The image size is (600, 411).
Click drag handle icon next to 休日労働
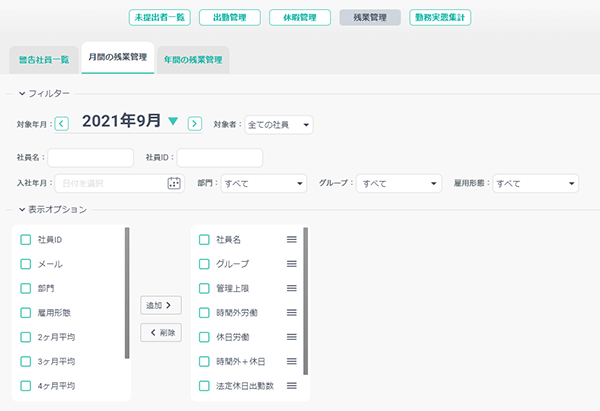292,337
